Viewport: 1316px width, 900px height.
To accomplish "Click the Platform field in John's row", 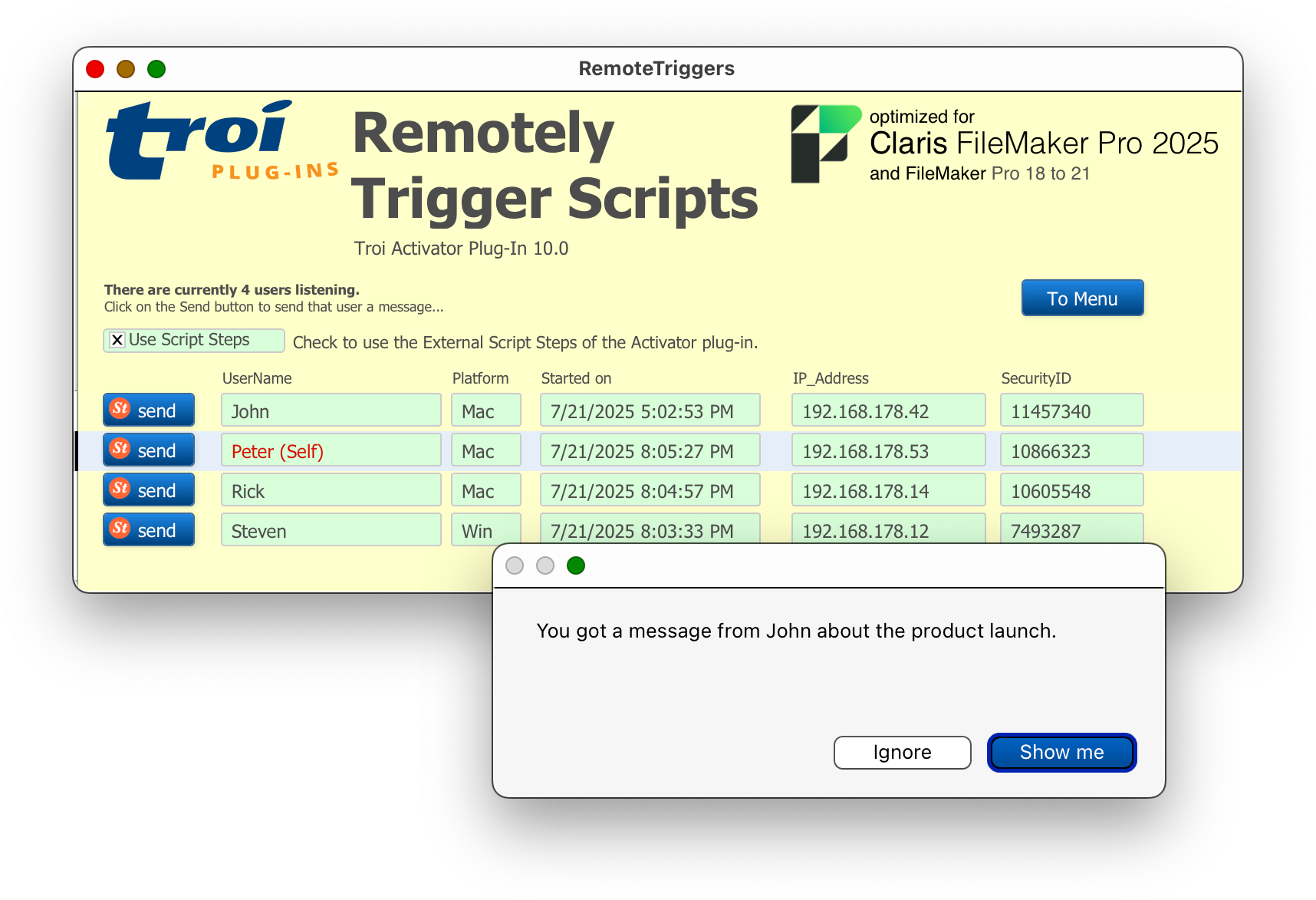I will 486,410.
